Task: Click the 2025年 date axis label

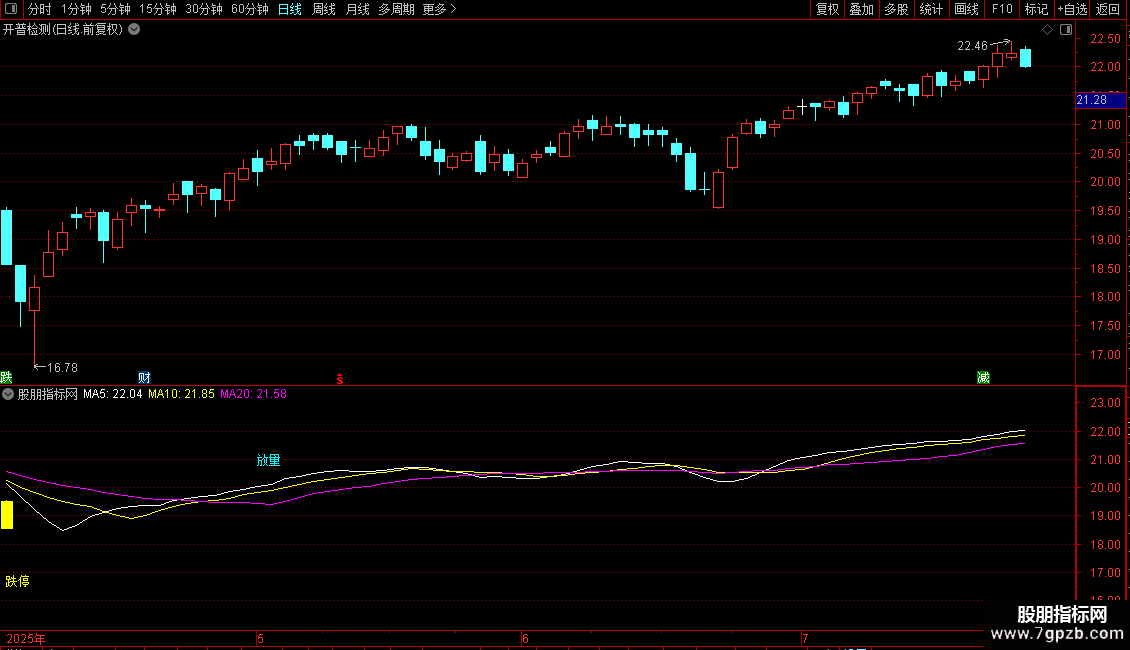Action: 26,638
